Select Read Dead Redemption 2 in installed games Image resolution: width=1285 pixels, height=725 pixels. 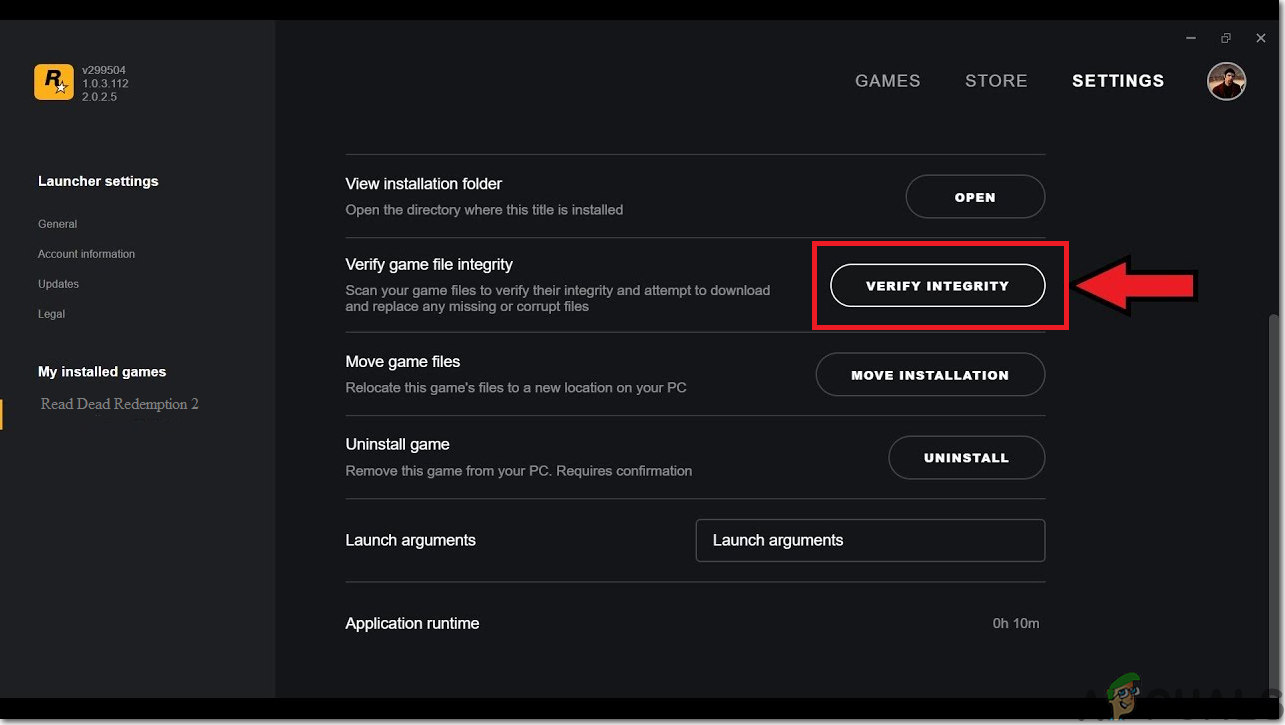pos(119,404)
